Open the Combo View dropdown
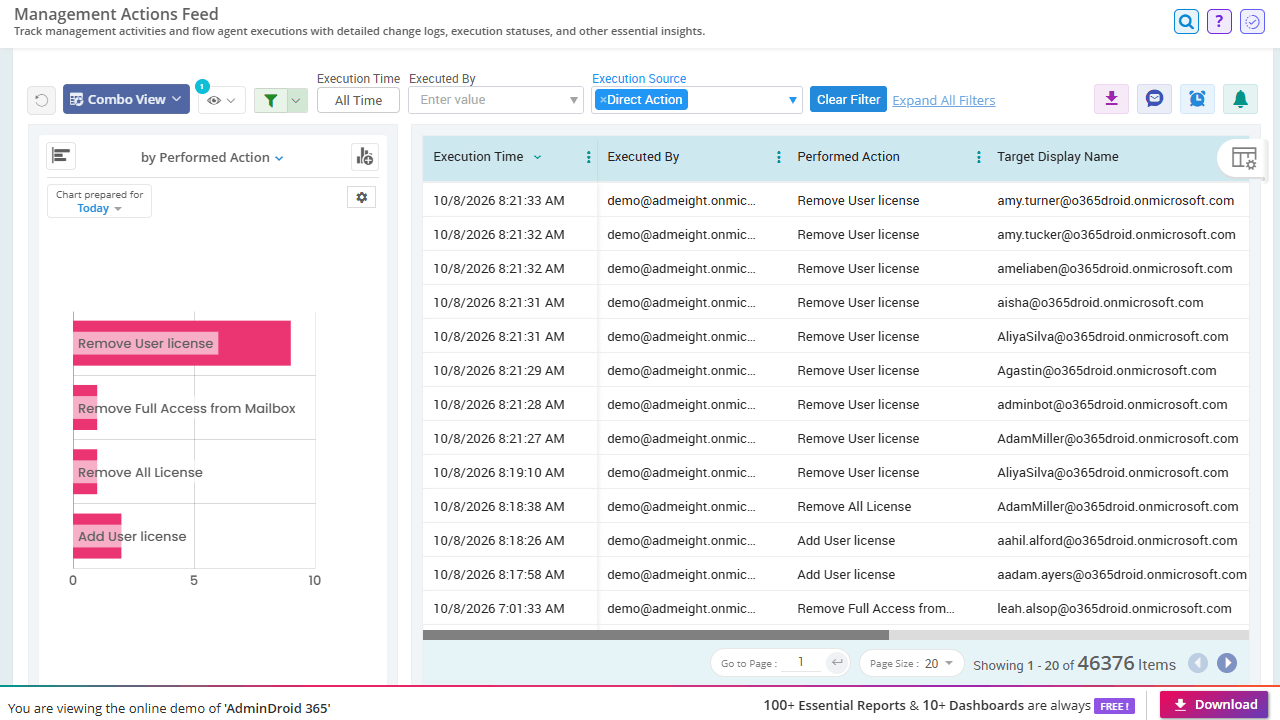This screenshot has width=1280, height=720. 126,99
